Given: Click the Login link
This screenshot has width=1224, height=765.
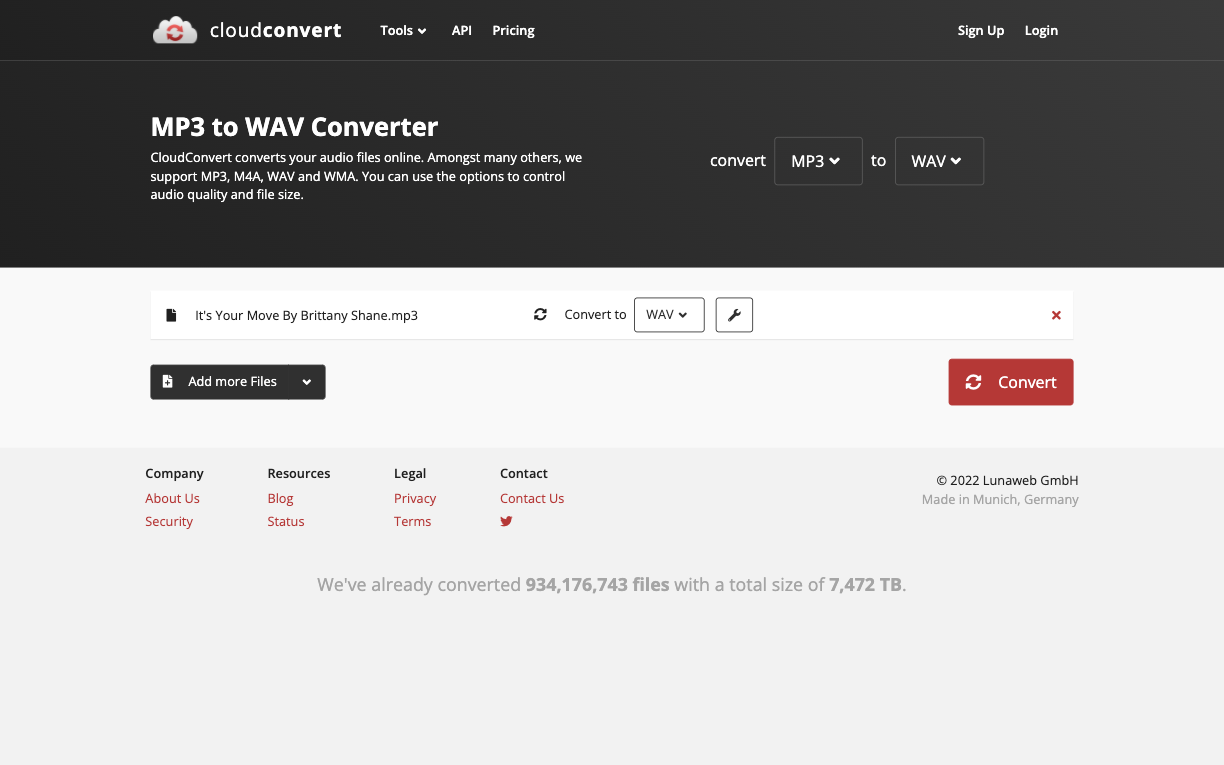Looking at the screenshot, I should click(1041, 30).
